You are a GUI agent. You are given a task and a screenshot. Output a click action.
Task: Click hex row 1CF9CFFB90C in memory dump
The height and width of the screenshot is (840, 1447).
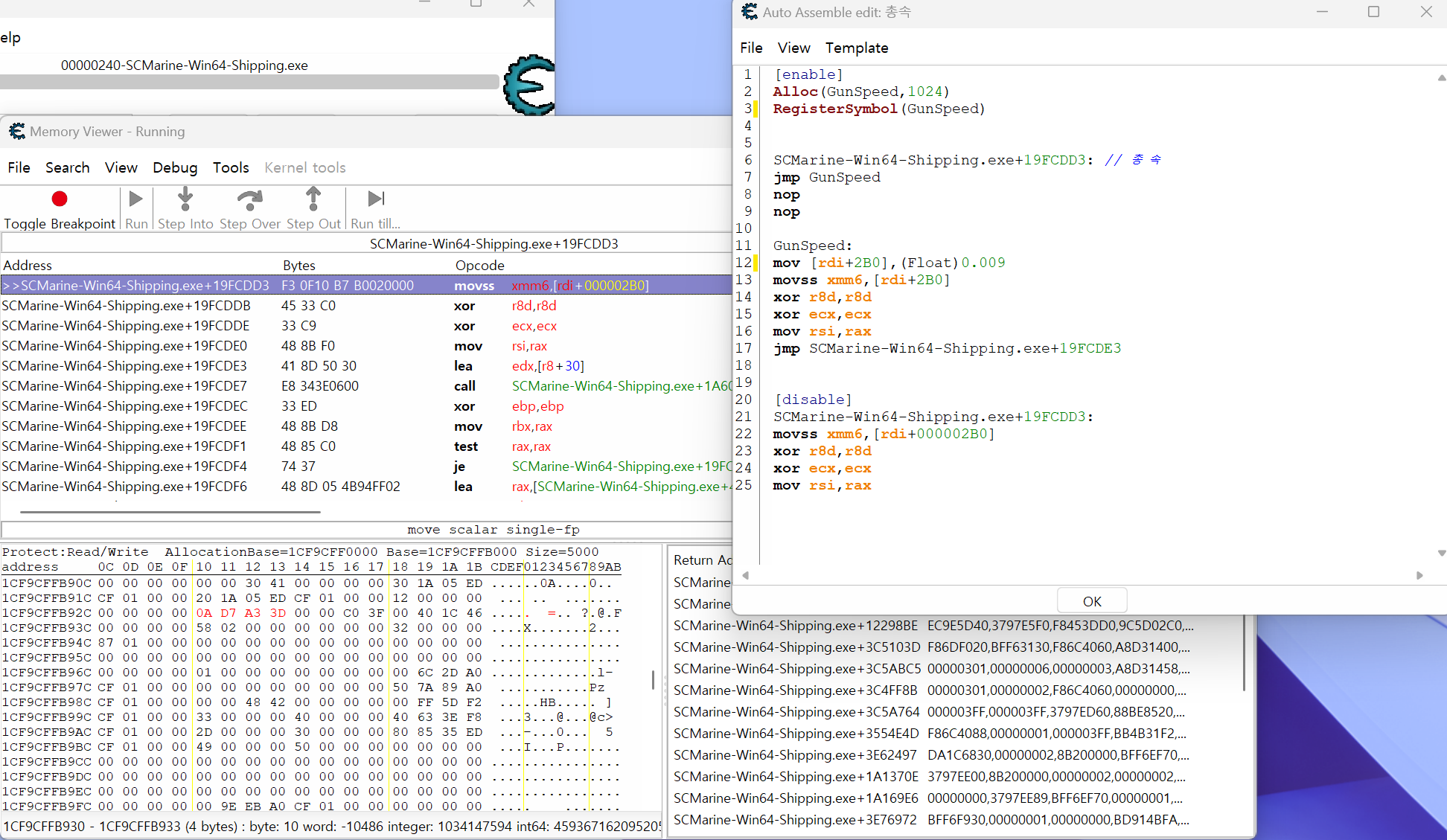(313, 583)
